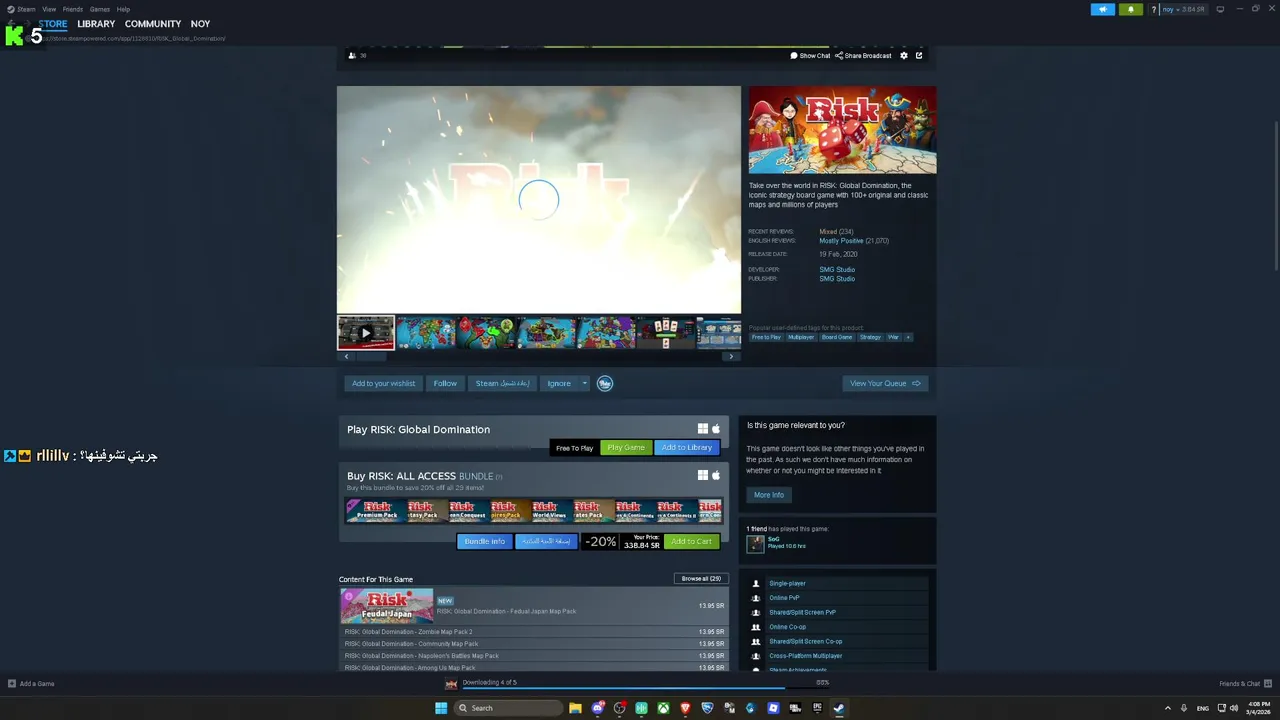Go to the STORE tab
Screen dimensions: 1280x720
(x=53, y=24)
